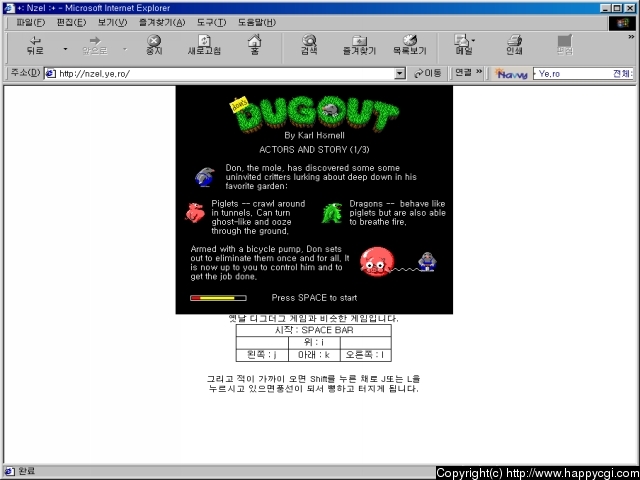Maximize the Internet Explorer window
Image resolution: width=640 pixels, height=480 pixels.
pos(617,8)
